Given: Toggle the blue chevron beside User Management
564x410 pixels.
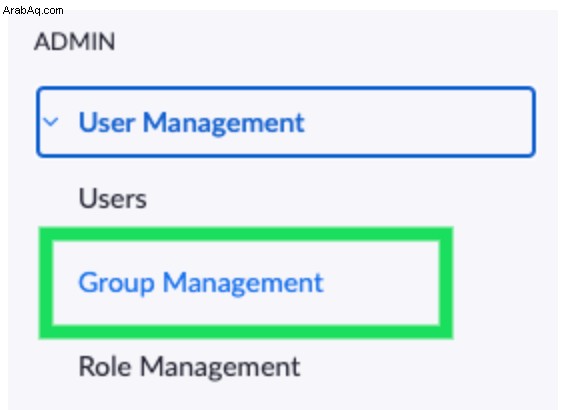Looking at the screenshot, I should [51, 122].
